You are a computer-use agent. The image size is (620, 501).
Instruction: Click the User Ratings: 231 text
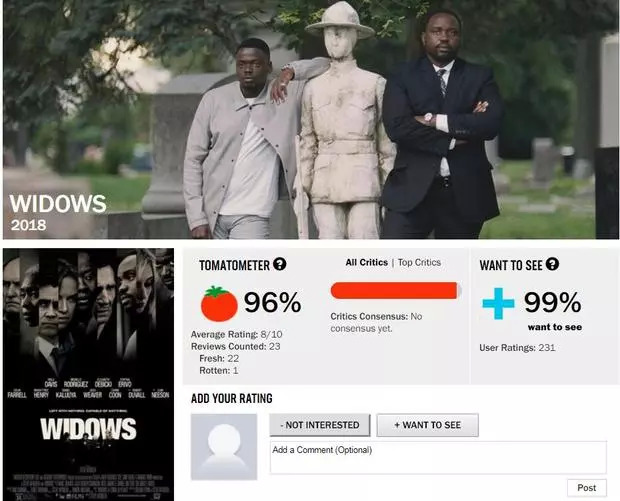[517, 348]
